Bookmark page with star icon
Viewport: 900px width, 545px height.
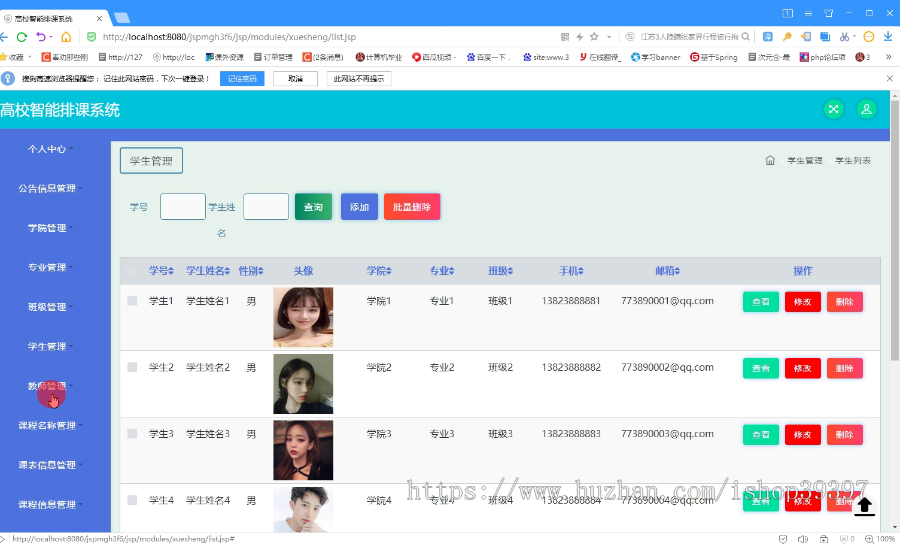point(594,37)
